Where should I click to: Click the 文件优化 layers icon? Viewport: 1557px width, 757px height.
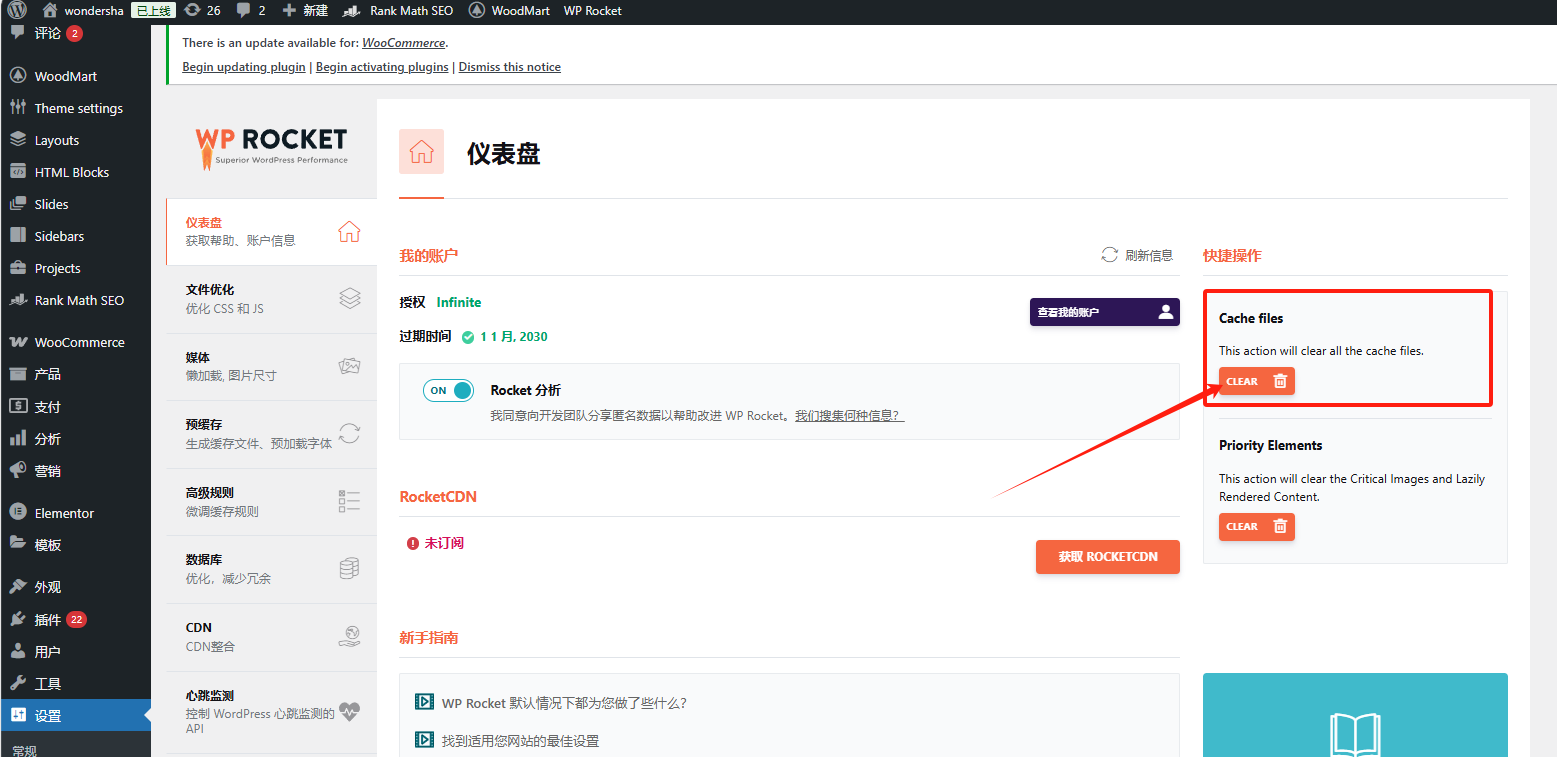click(x=349, y=298)
